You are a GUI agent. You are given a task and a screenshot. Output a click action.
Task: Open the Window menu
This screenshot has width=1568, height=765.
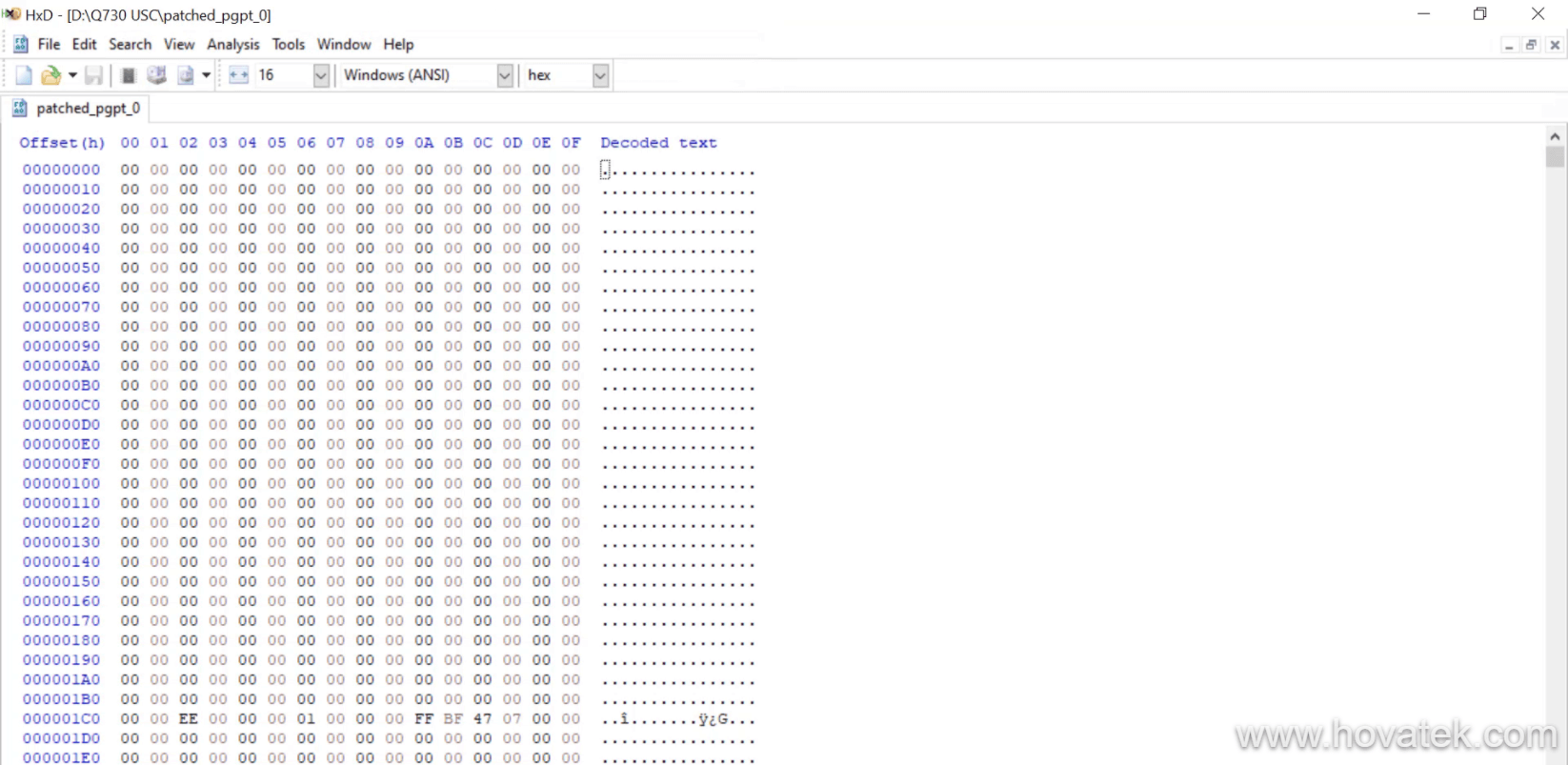344,45
